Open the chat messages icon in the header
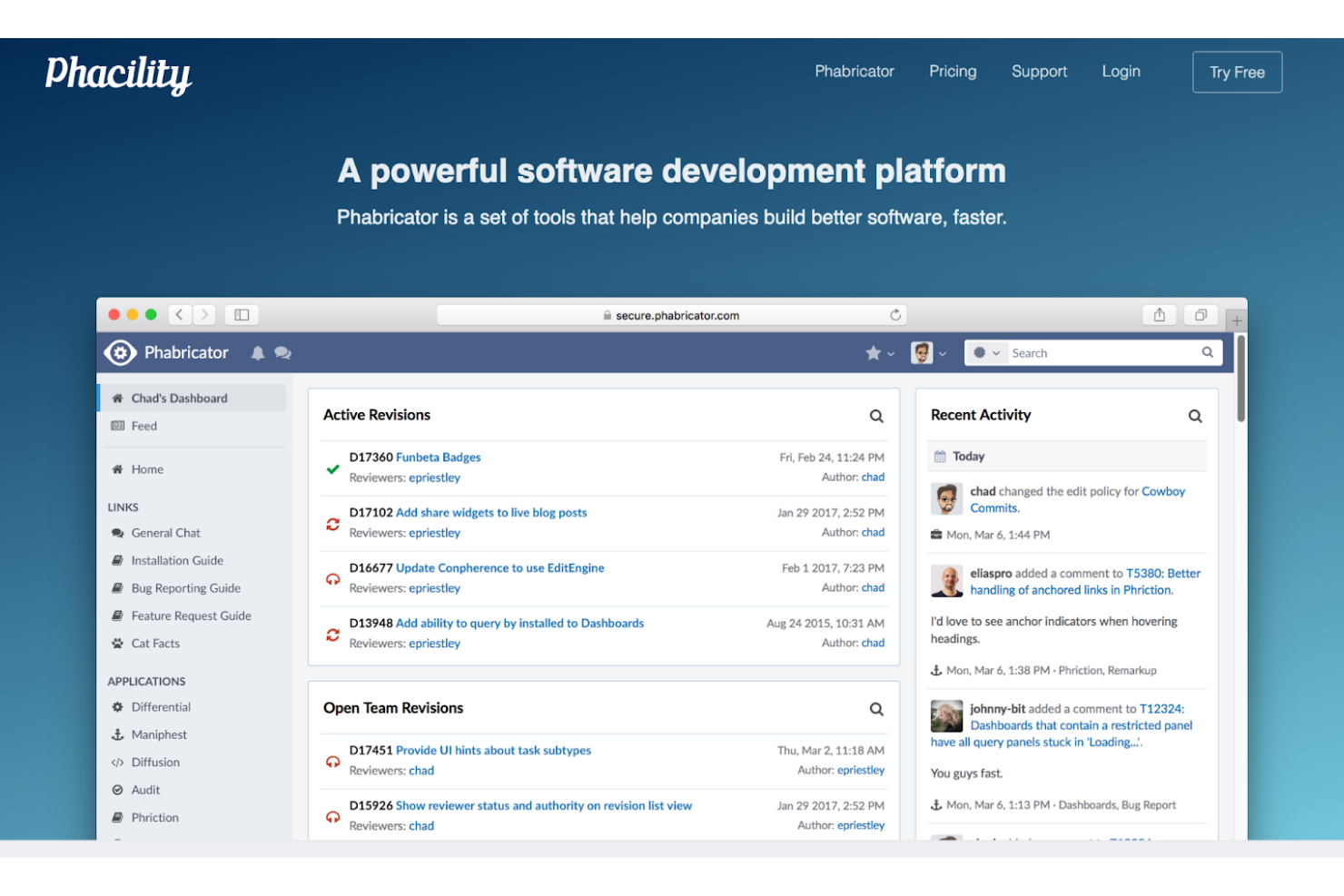The width and height of the screenshot is (1344, 896). [x=283, y=352]
